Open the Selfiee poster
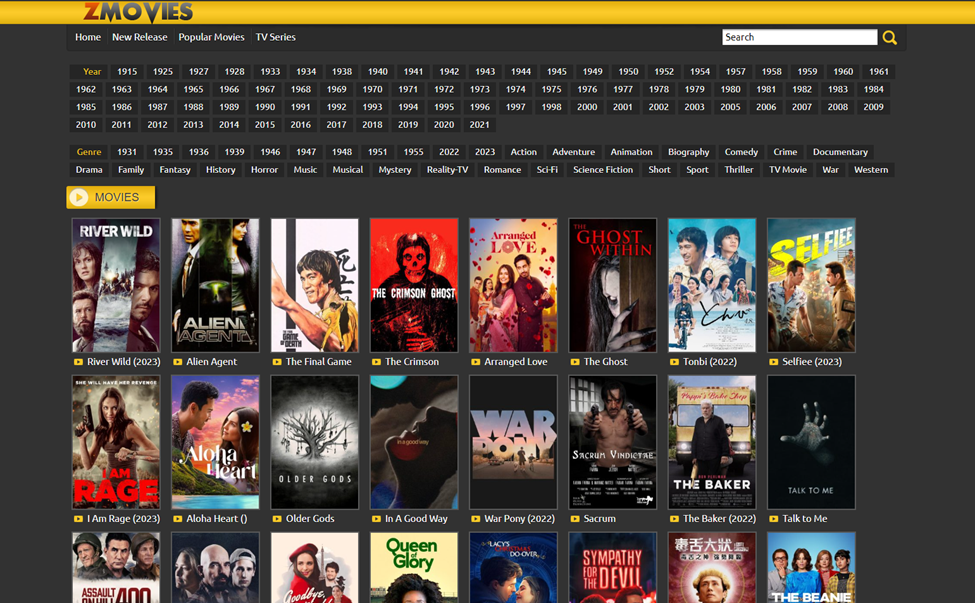 pyautogui.click(x=811, y=285)
